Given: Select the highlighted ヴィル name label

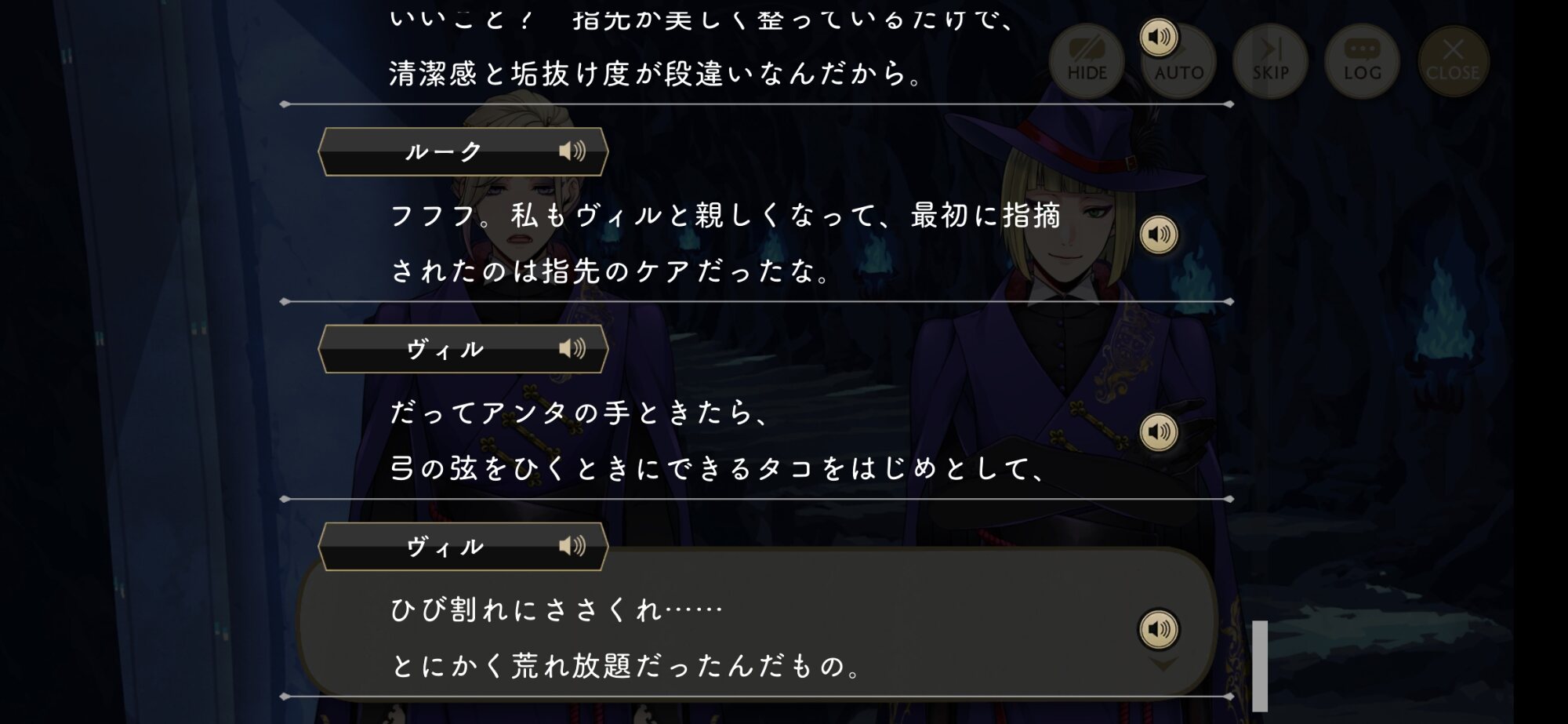Looking at the screenshot, I should (x=445, y=547).
